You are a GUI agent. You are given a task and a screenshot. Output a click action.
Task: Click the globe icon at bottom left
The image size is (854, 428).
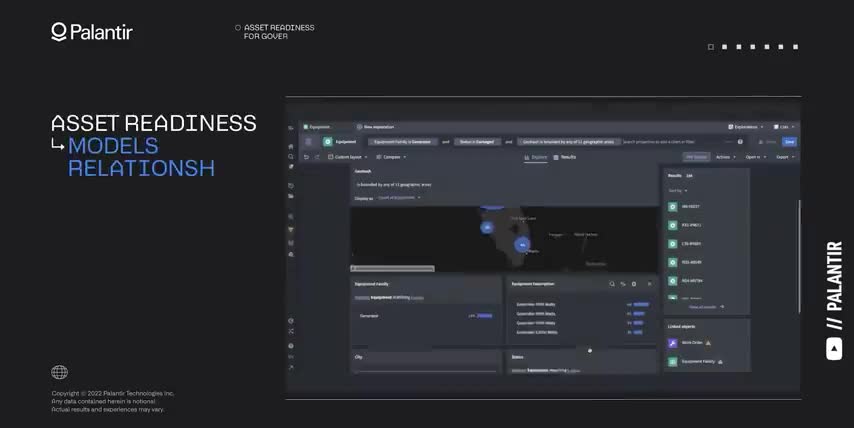59,372
